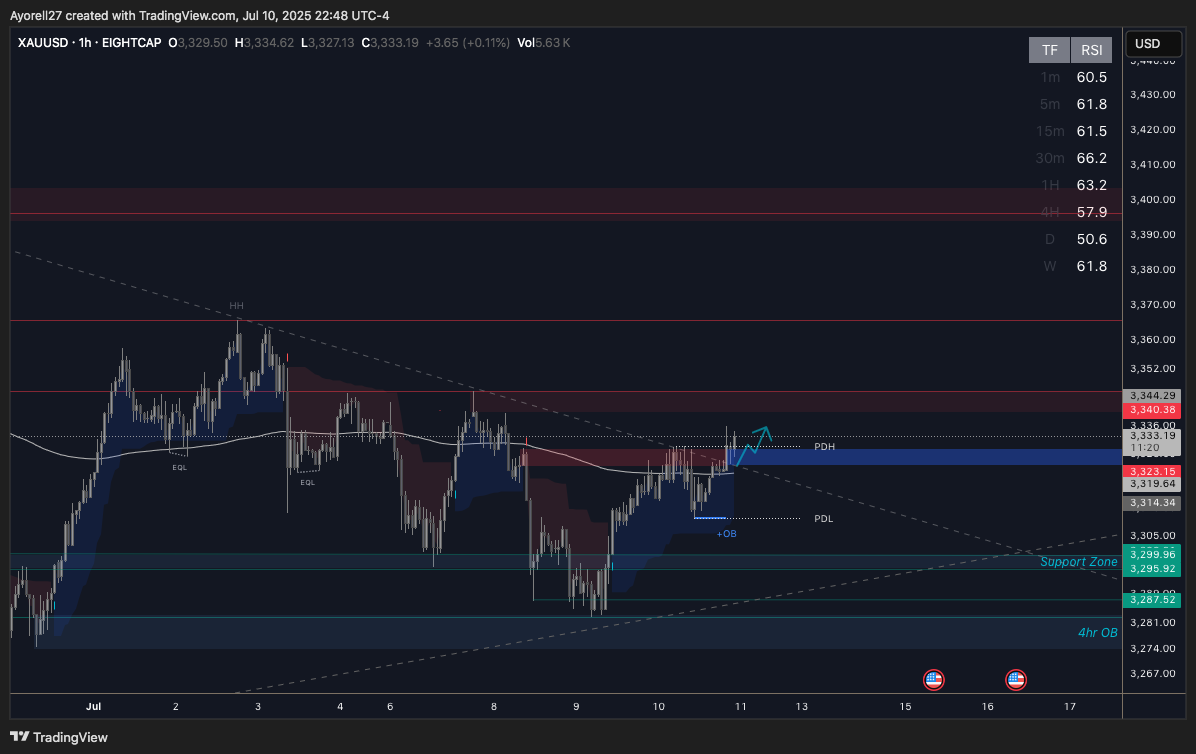The height and width of the screenshot is (754, 1196).
Task: Click the US economic event flag near date 16
Action: [1015, 679]
